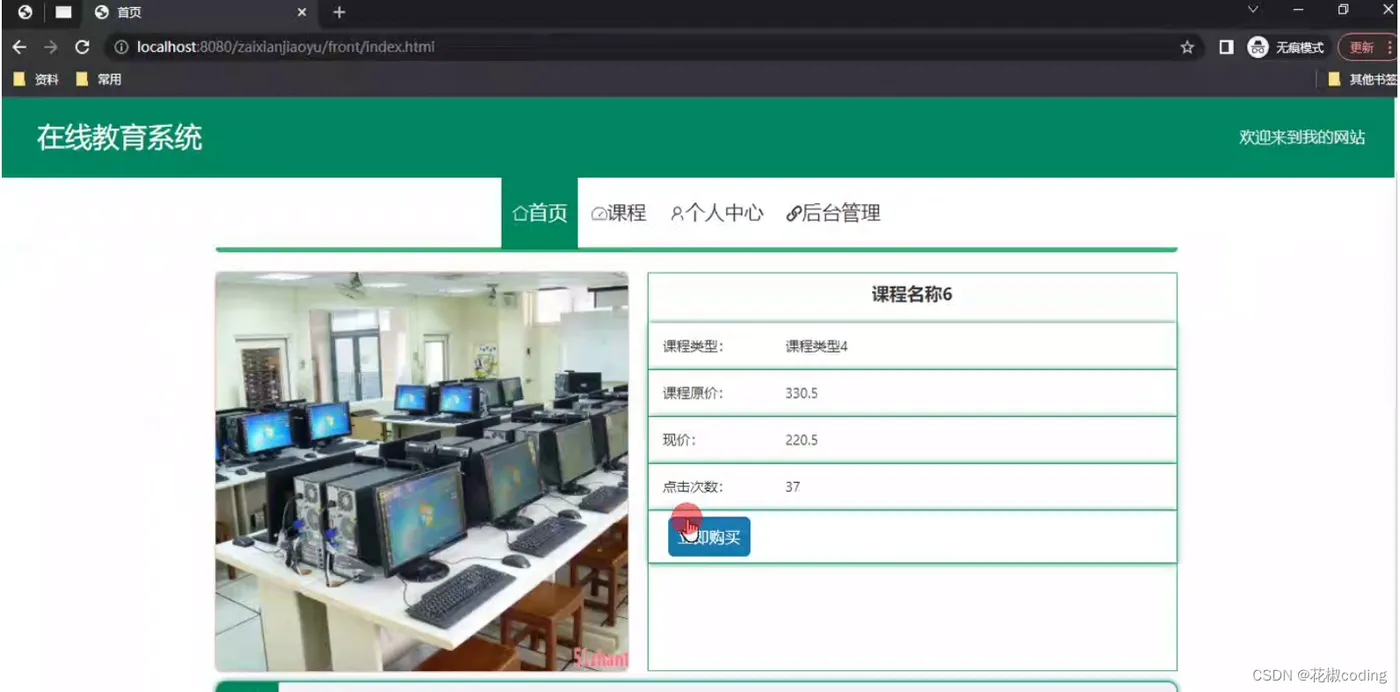Open the 课程 navigation item
The height and width of the screenshot is (692, 1400).
(x=619, y=213)
